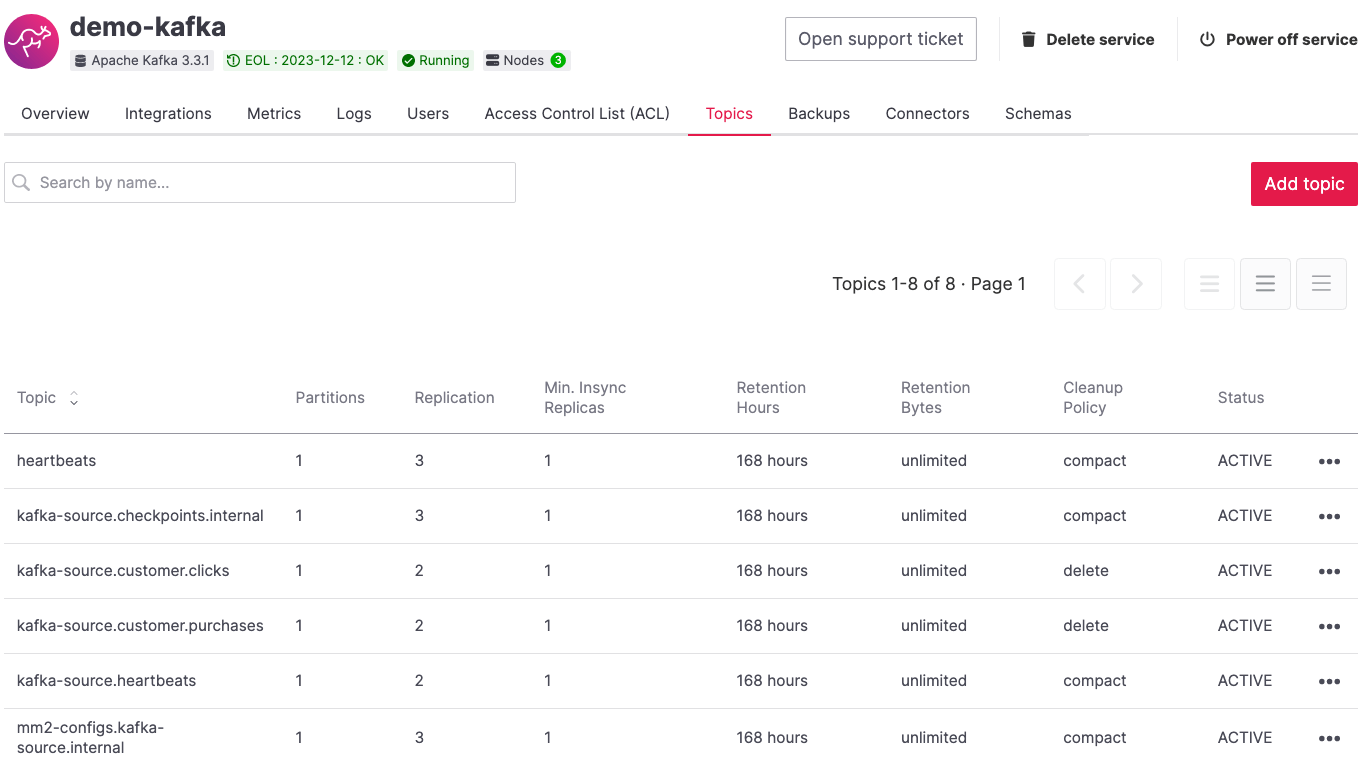The image size is (1364, 760).
Task: Open a support ticket
Action: 880,39
